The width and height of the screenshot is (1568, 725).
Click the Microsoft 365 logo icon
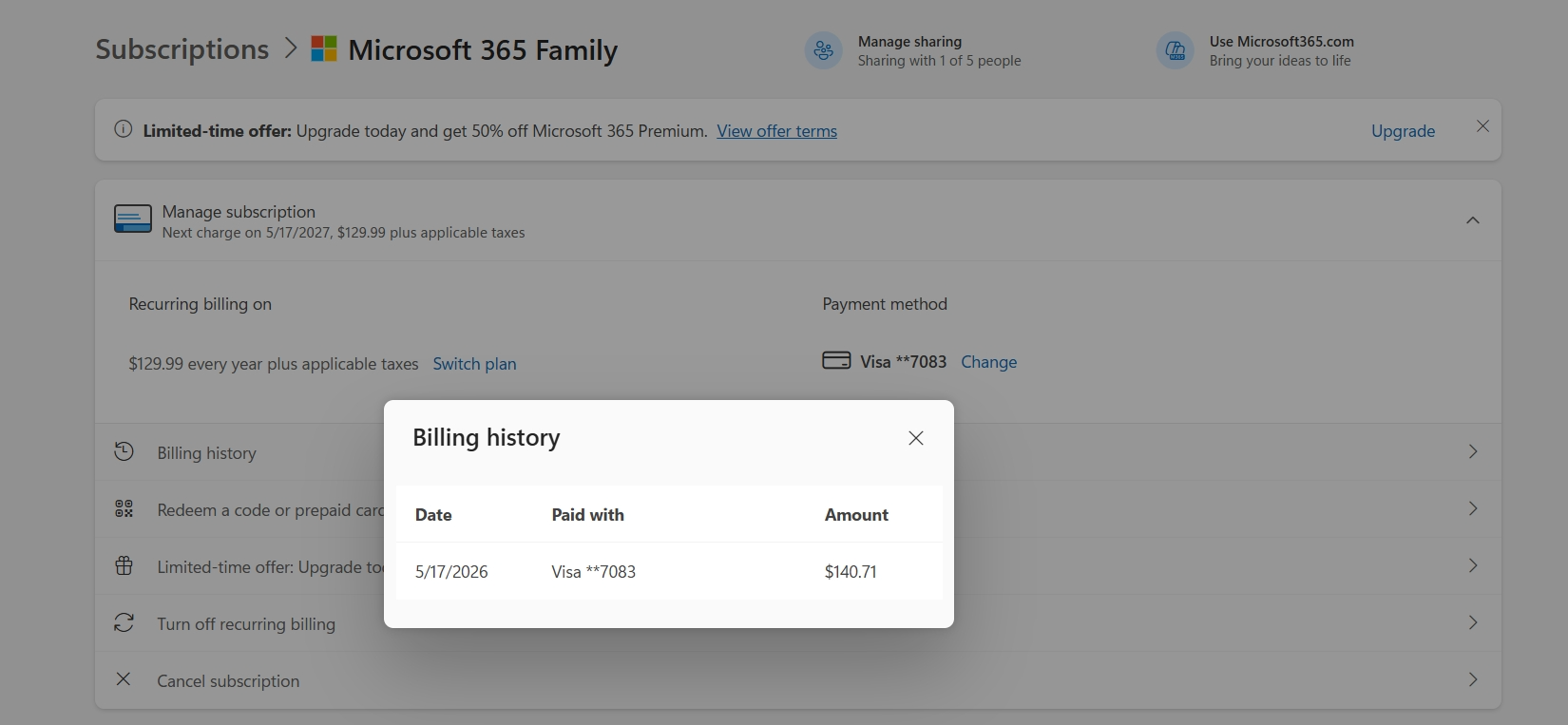click(324, 49)
